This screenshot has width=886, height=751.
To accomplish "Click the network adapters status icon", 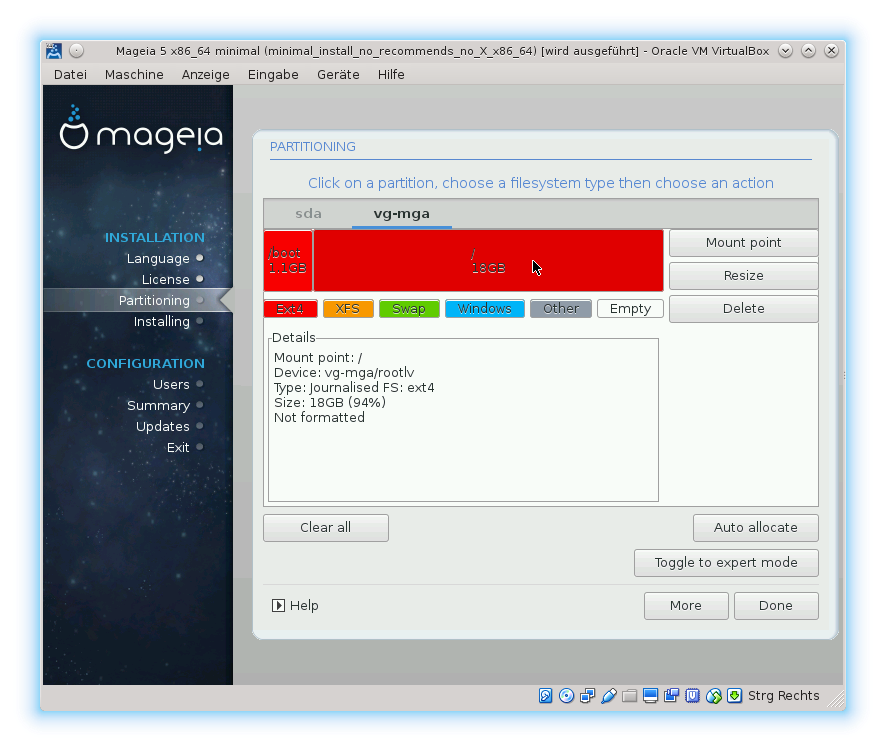I will coord(588,696).
